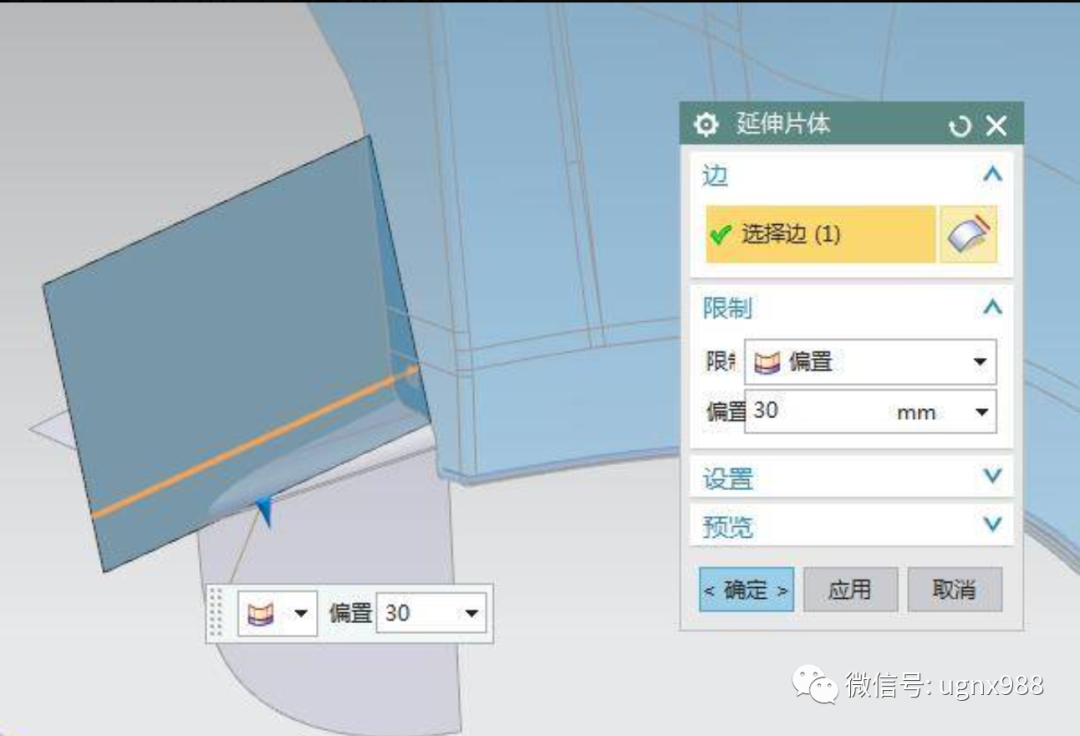
Task: Collapse the 限制 section
Action: [x=992, y=307]
